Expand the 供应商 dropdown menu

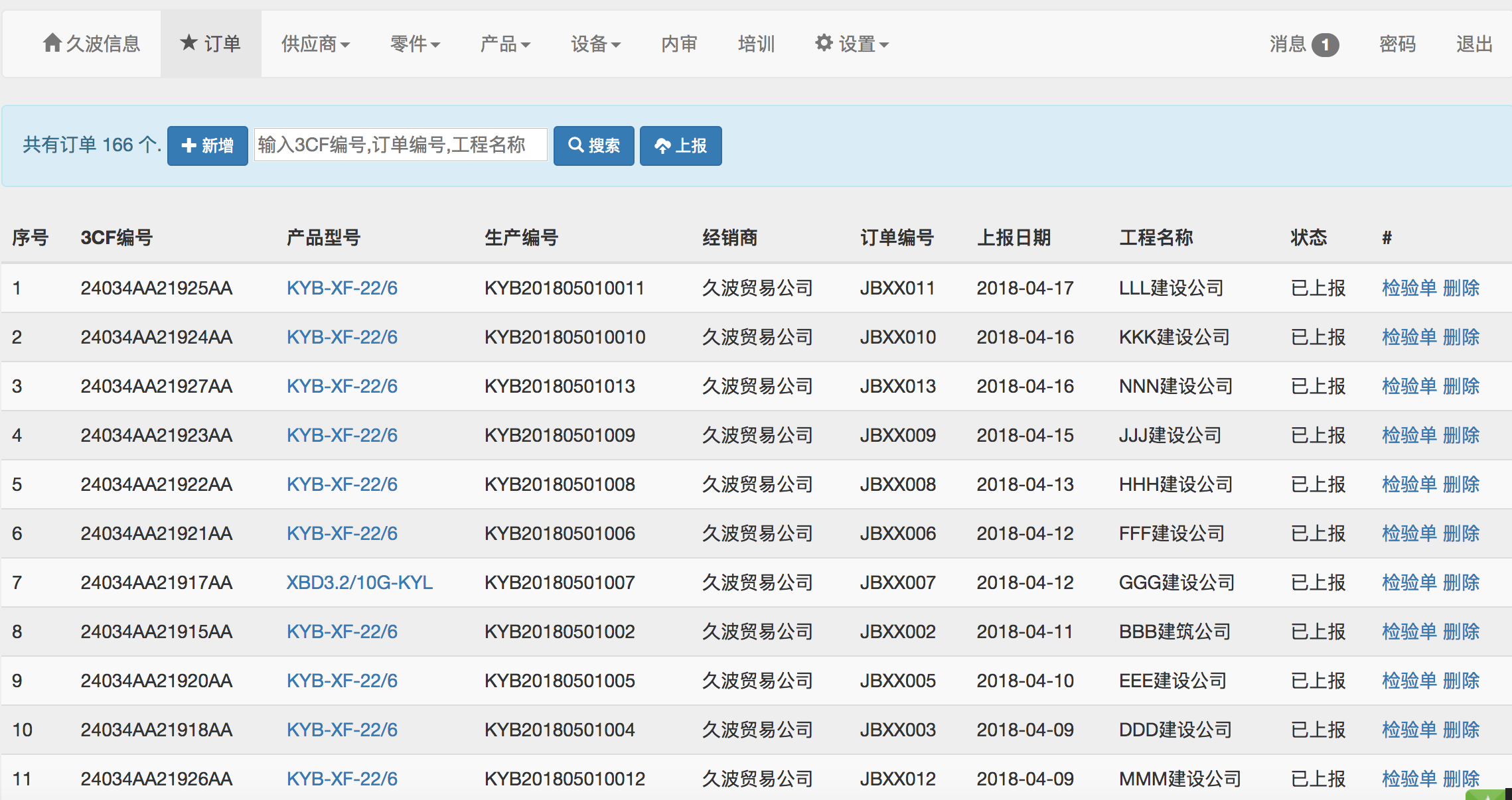pyautogui.click(x=315, y=44)
